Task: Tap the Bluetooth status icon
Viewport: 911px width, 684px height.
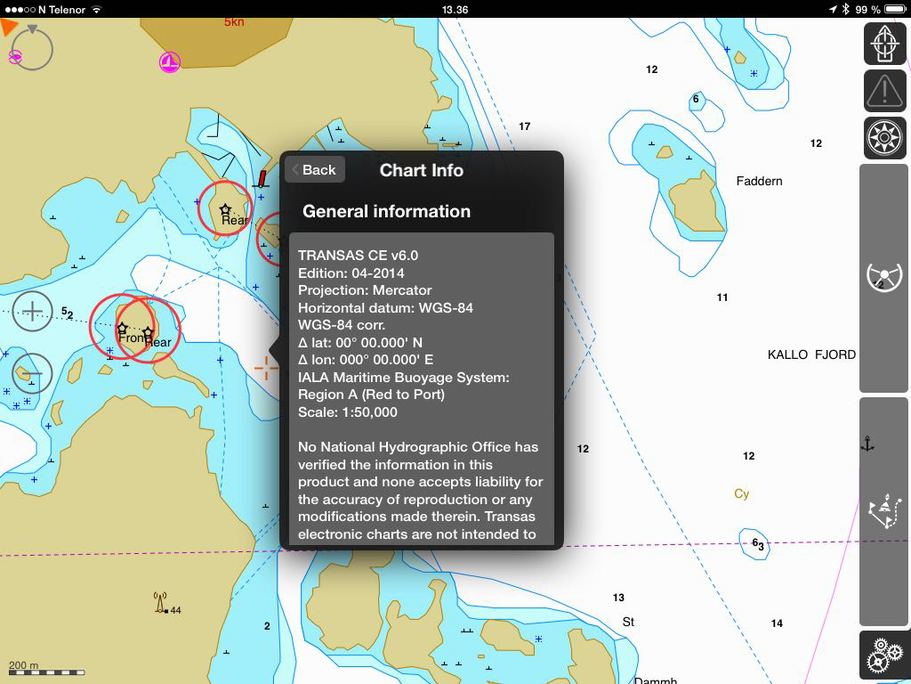Action: [846, 9]
